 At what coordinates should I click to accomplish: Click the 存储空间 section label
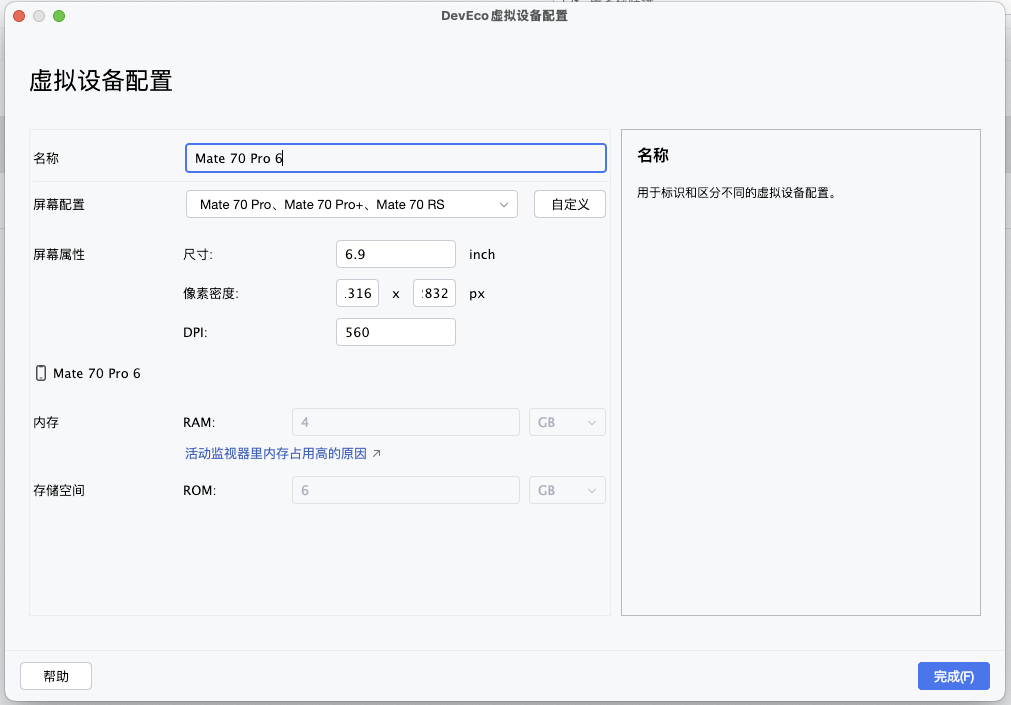point(59,490)
